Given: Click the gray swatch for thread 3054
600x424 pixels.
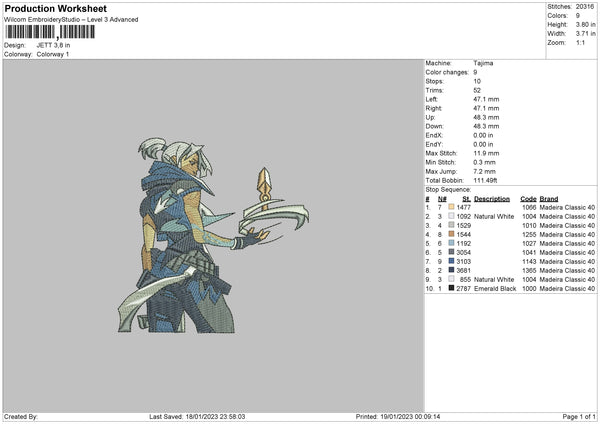Looking at the screenshot, I should (x=451, y=252).
